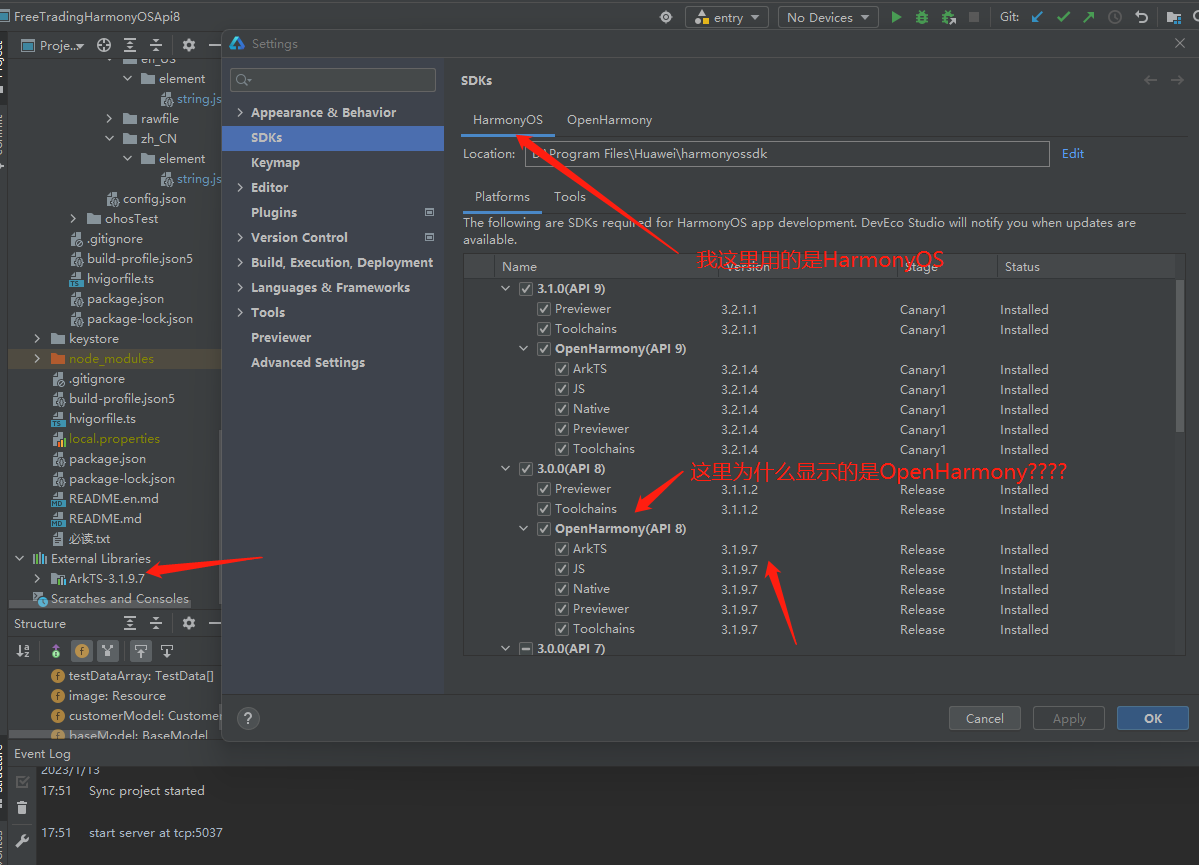Open Previewer settings page
1199x865 pixels.
click(x=281, y=337)
